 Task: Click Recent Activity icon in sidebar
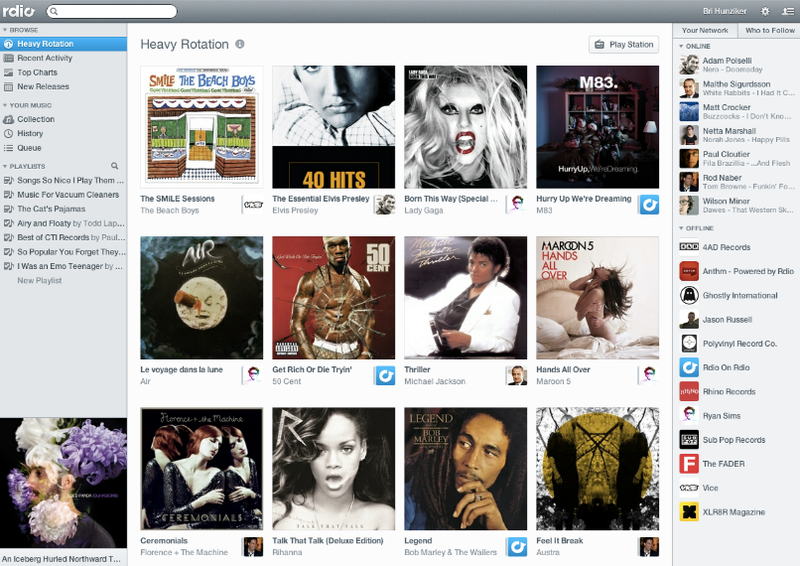click(x=8, y=58)
